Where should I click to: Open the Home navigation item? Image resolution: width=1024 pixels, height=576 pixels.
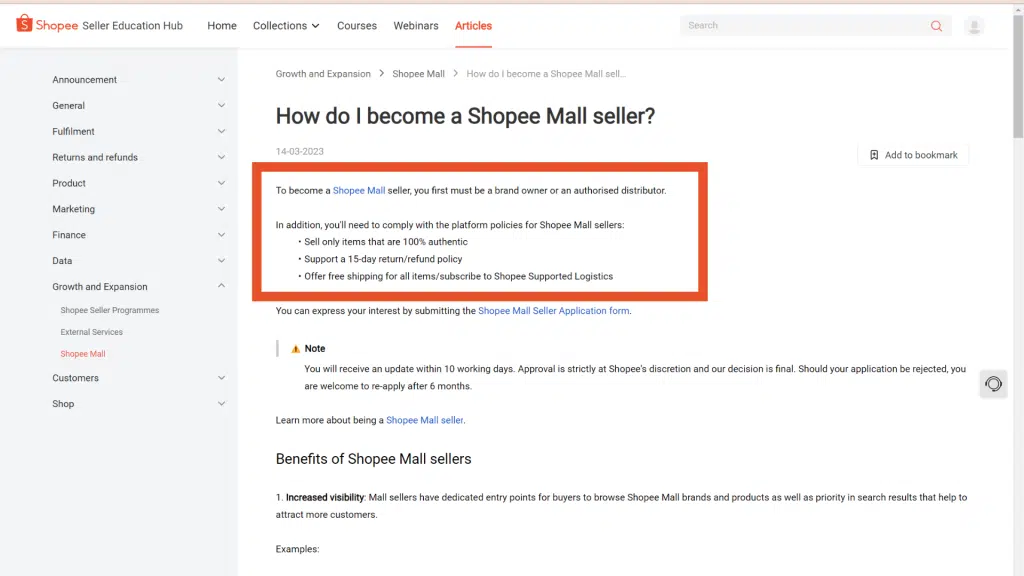pyautogui.click(x=222, y=26)
